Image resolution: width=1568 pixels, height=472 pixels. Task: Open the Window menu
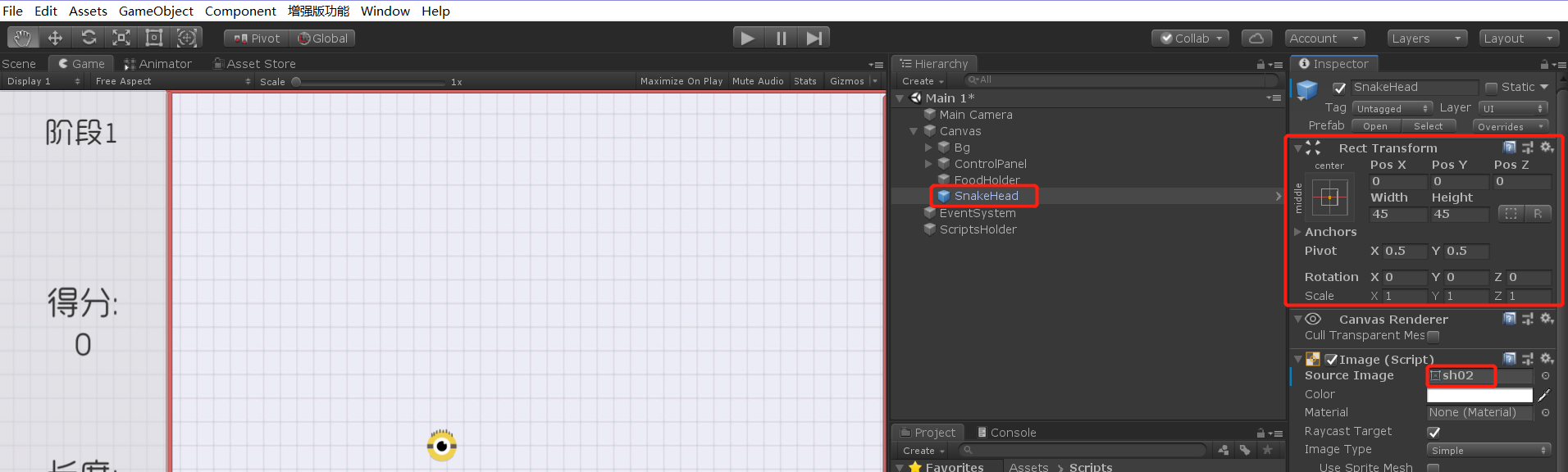pyautogui.click(x=385, y=11)
